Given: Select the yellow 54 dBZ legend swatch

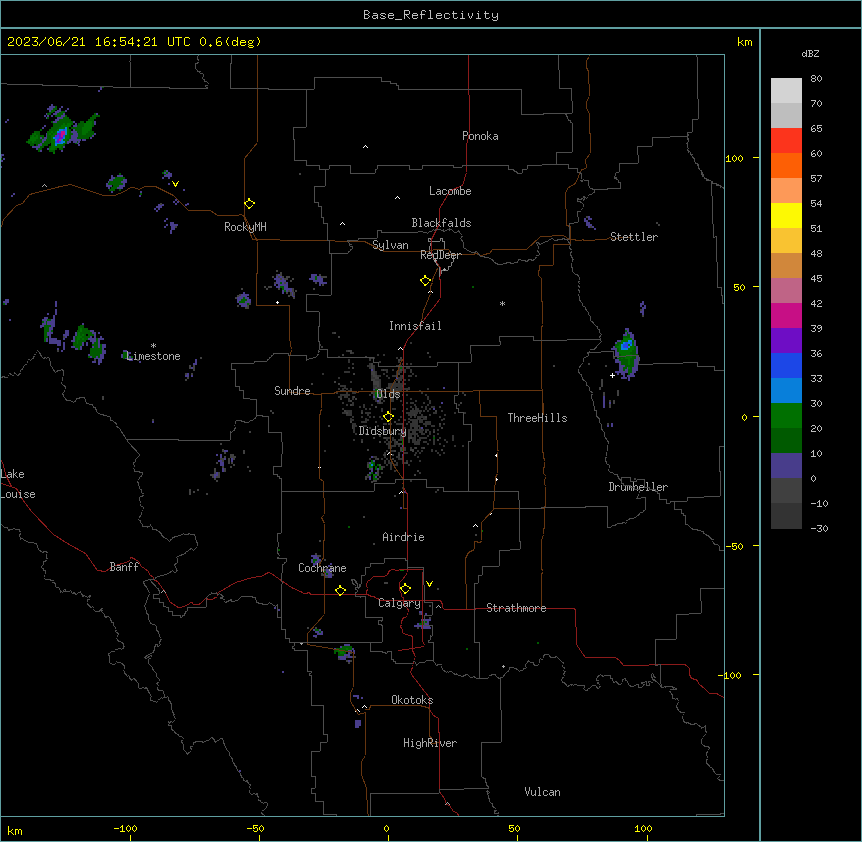Looking at the screenshot, I should tap(786, 215).
